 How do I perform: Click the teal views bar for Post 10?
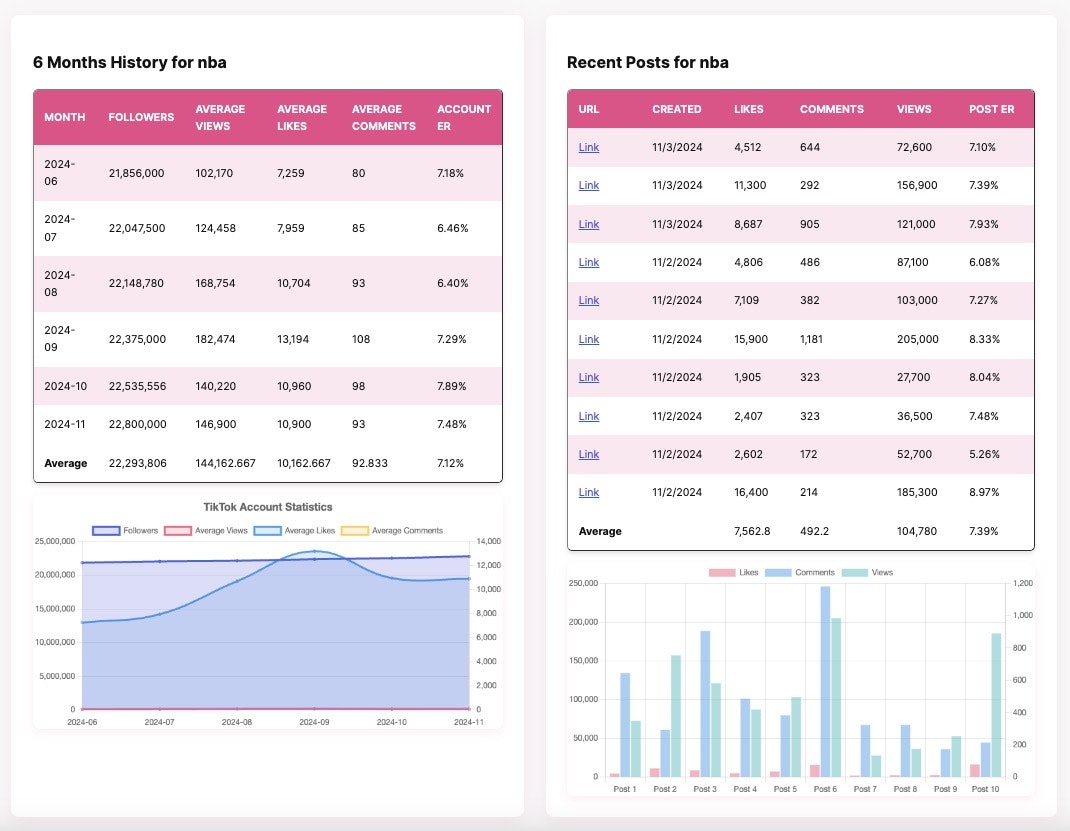996,705
